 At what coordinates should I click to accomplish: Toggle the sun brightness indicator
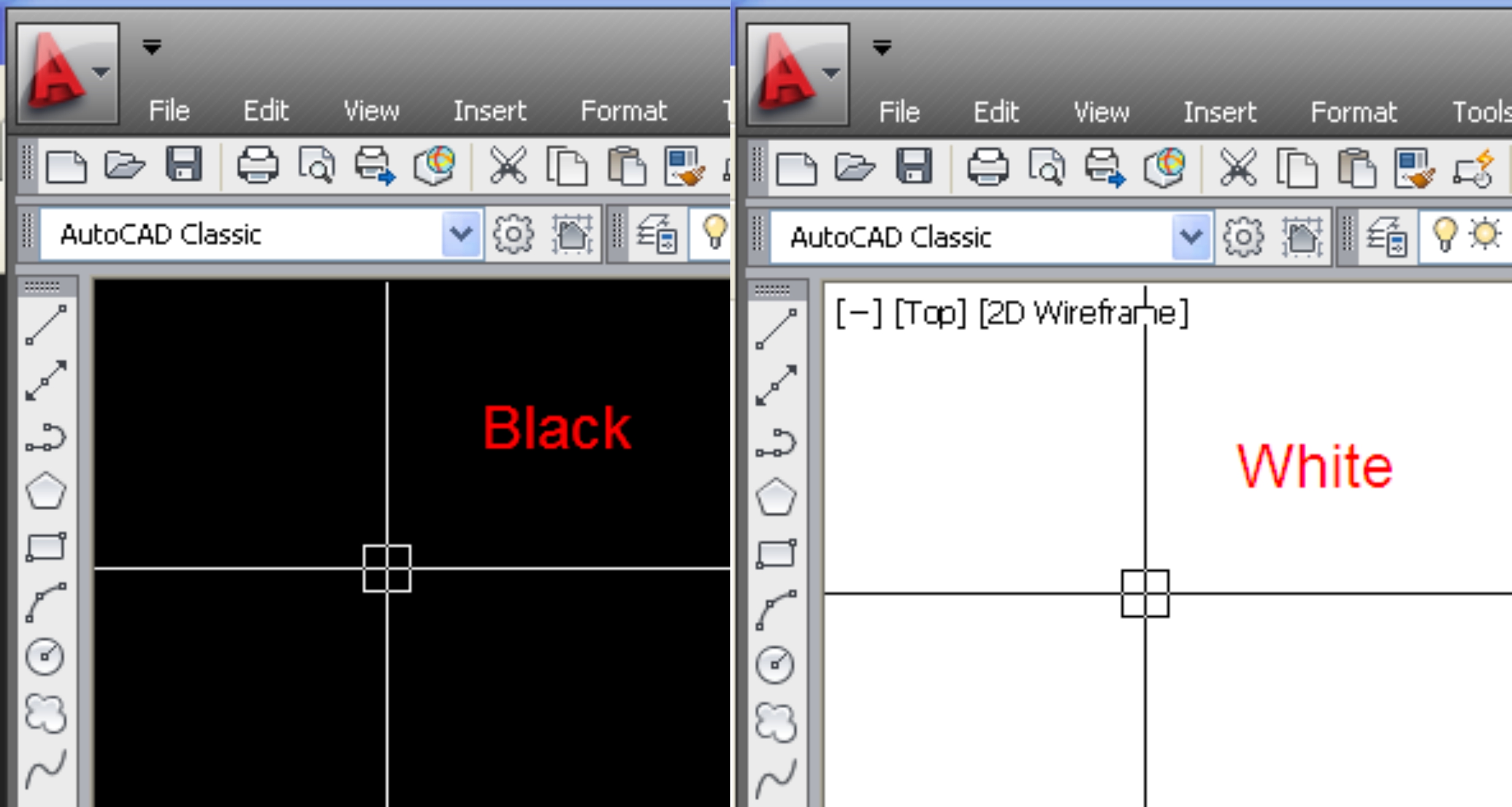pos(1484,234)
